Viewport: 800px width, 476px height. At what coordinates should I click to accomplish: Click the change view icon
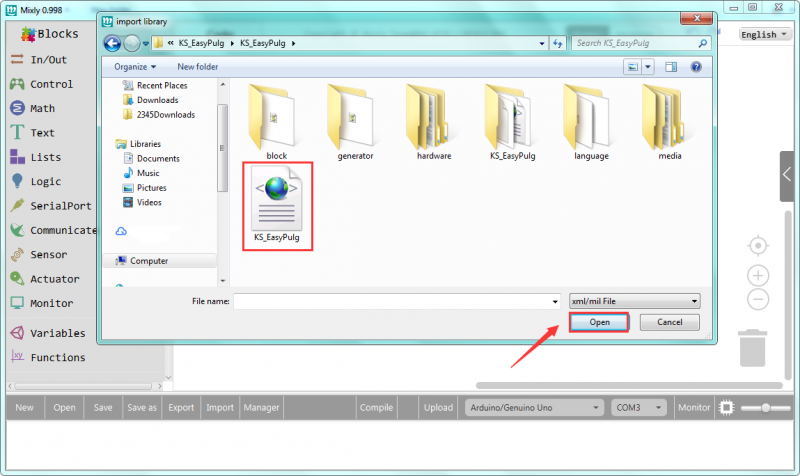(633, 67)
